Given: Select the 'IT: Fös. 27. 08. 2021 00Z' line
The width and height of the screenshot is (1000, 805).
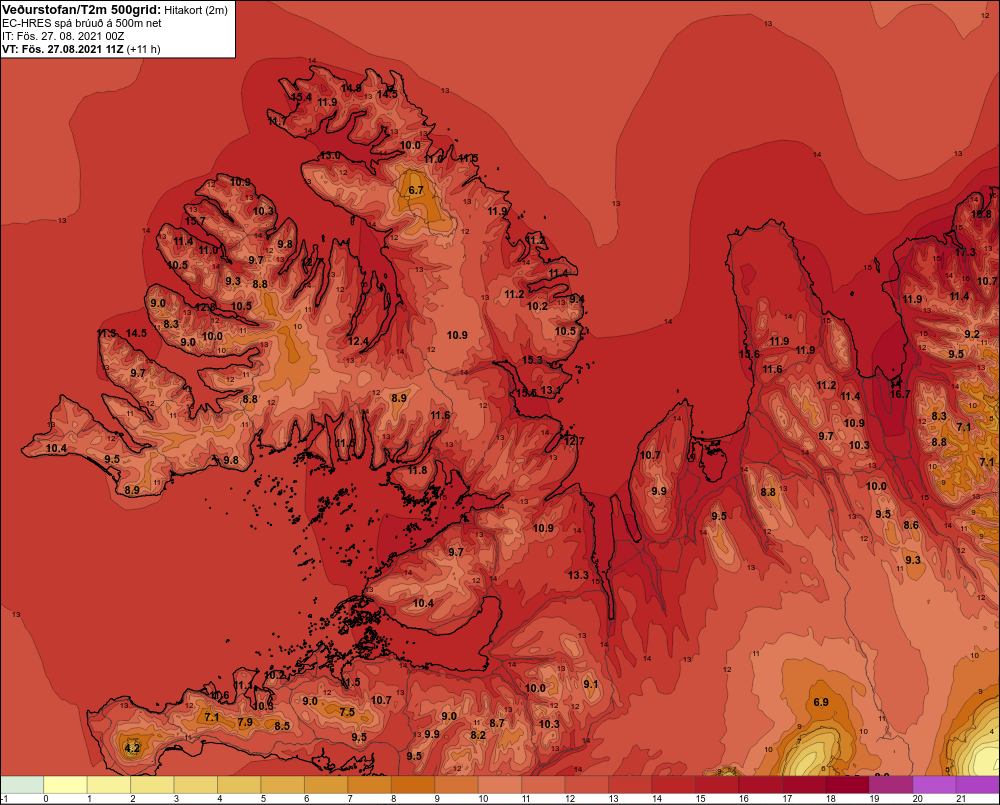Looking at the screenshot, I should 63,36.
